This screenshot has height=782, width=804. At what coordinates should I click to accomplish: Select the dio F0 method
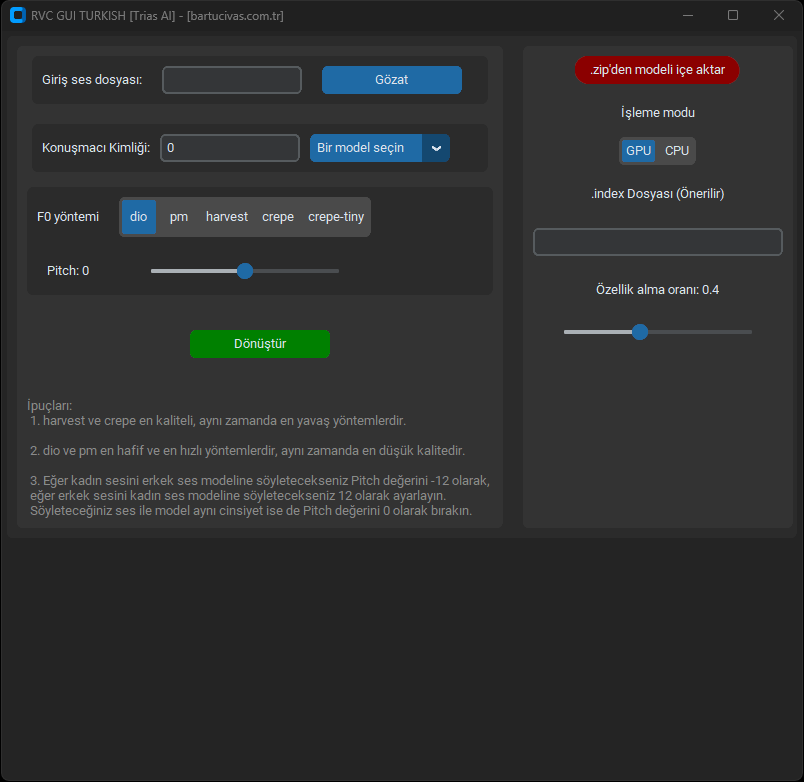[x=139, y=217]
